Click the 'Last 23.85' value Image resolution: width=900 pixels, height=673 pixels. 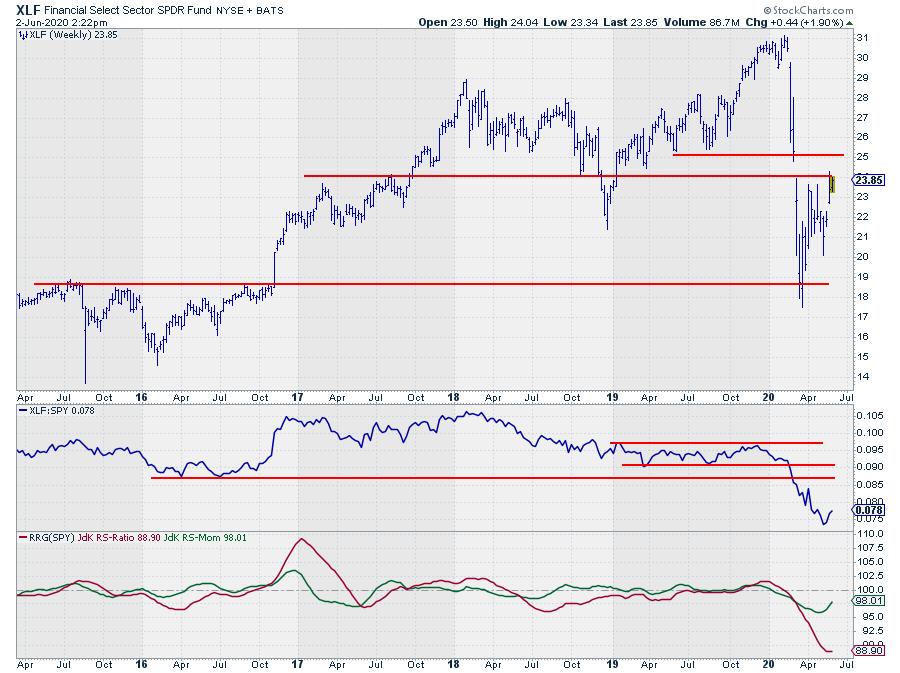pos(630,22)
